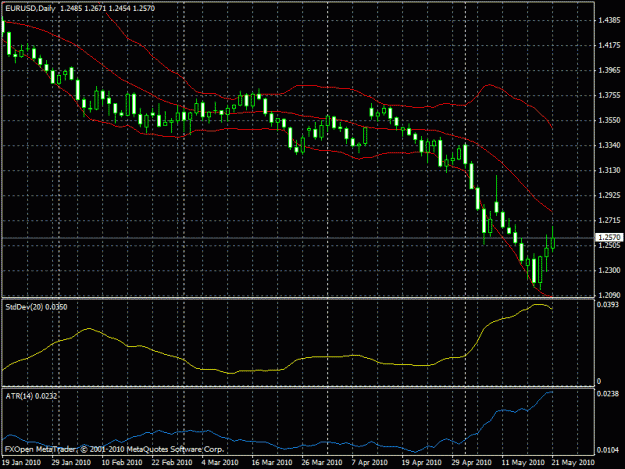
Task: Click the 1.2090 price scale label
Action: [x=609, y=295]
